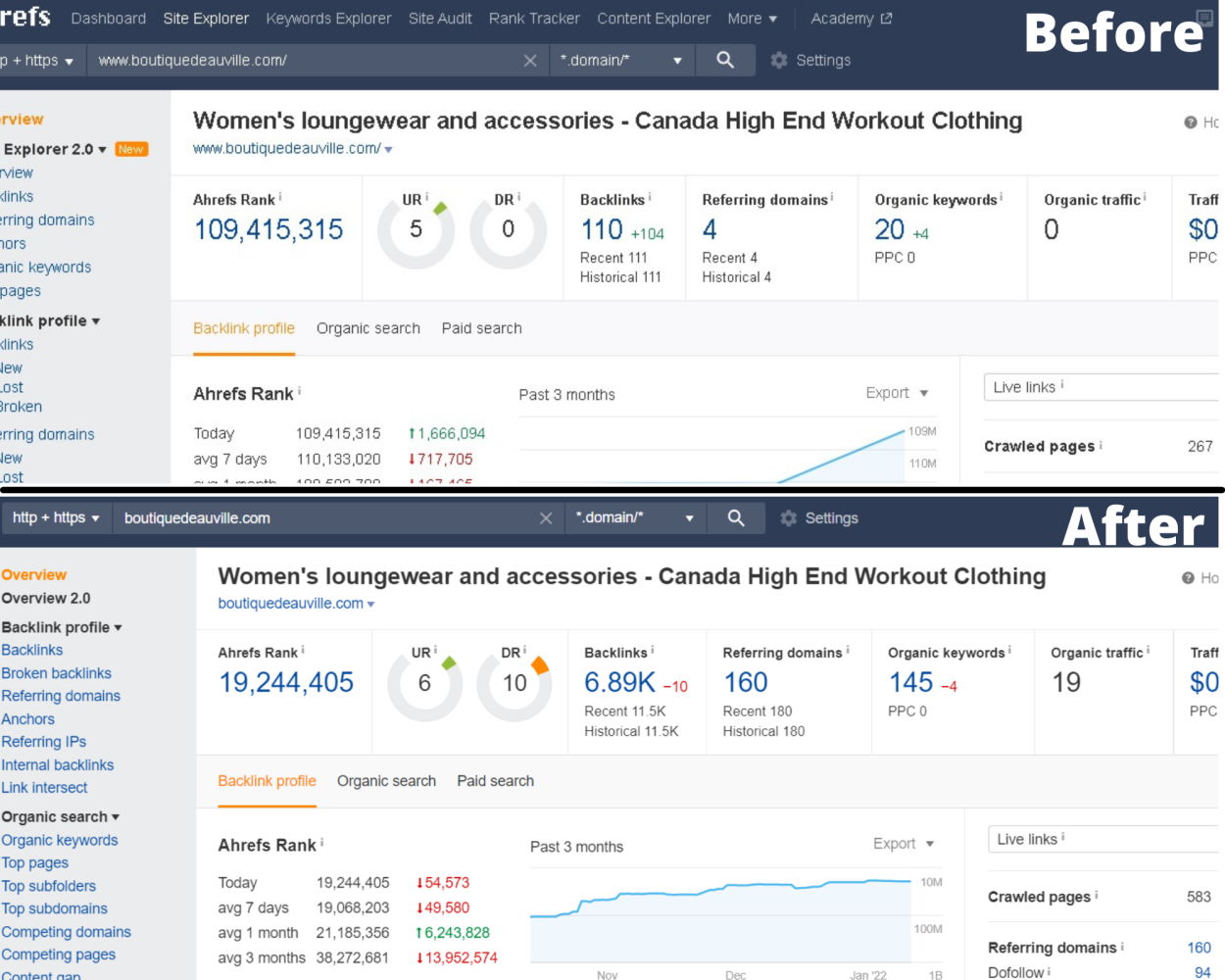This screenshot has height=980, width=1225.
Task: Open Site Audit from the top navigation
Action: coord(440,19)
